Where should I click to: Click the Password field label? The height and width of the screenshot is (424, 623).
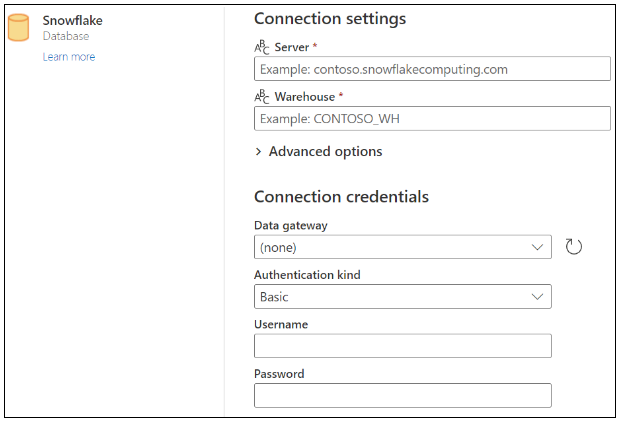279,374
